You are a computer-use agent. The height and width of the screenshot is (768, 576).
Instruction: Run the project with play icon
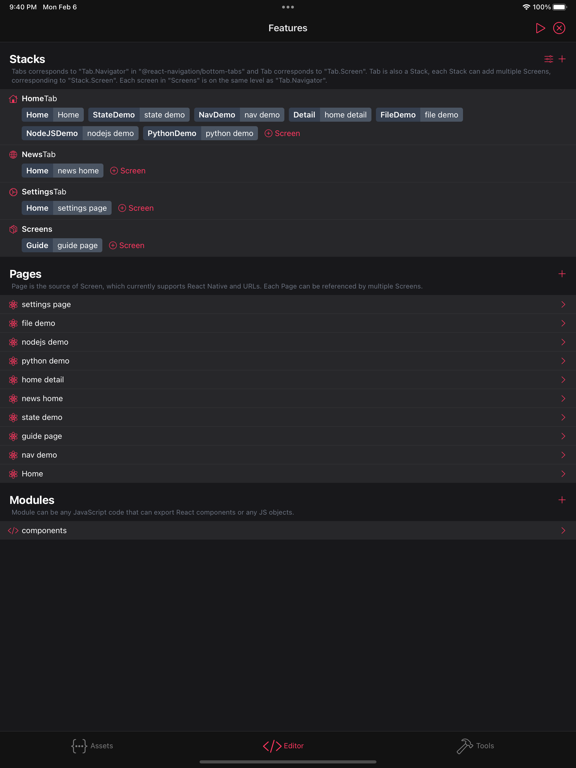click(x=540, y=28)
